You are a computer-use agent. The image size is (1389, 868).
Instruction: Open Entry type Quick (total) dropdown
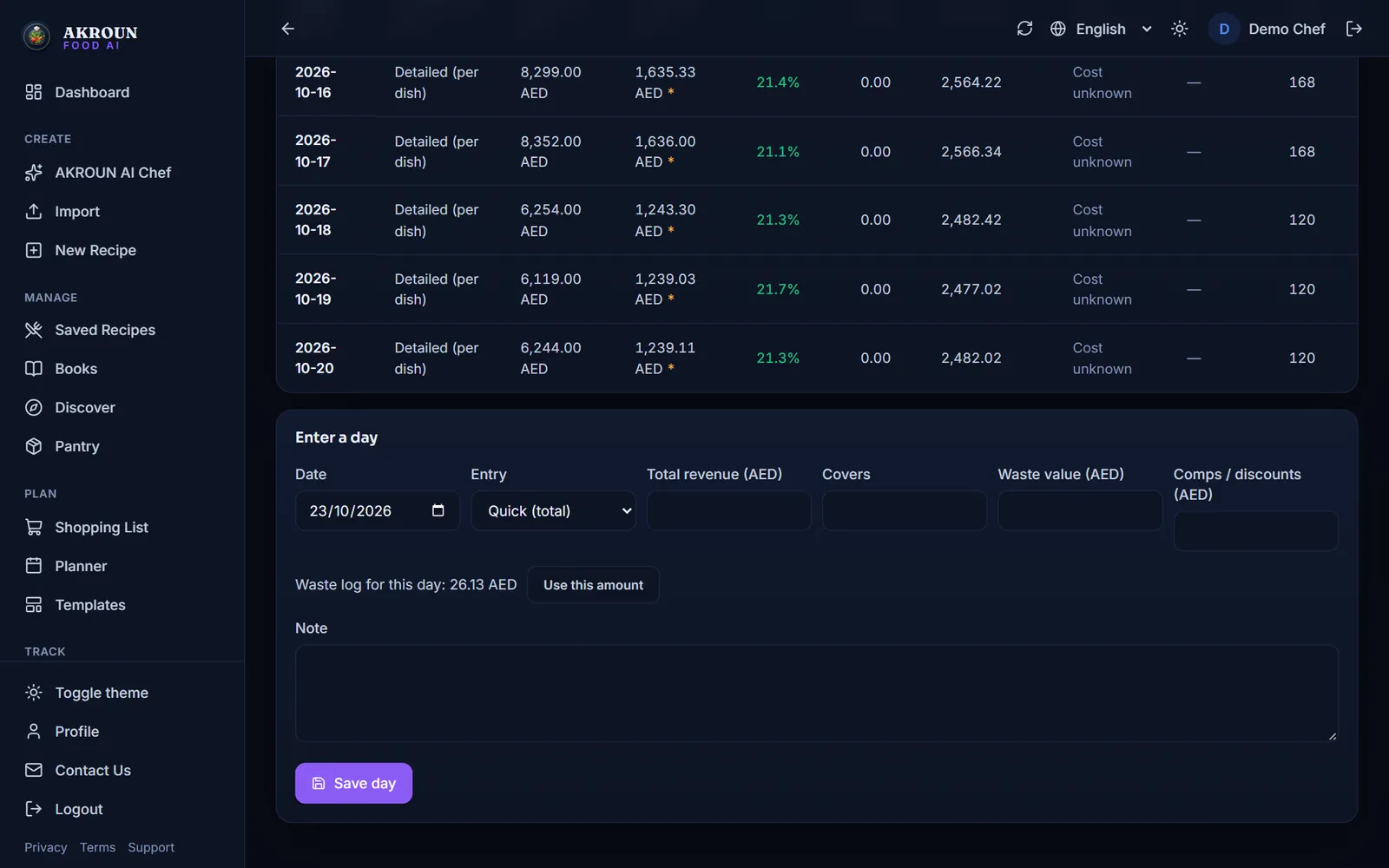[553, 510]
